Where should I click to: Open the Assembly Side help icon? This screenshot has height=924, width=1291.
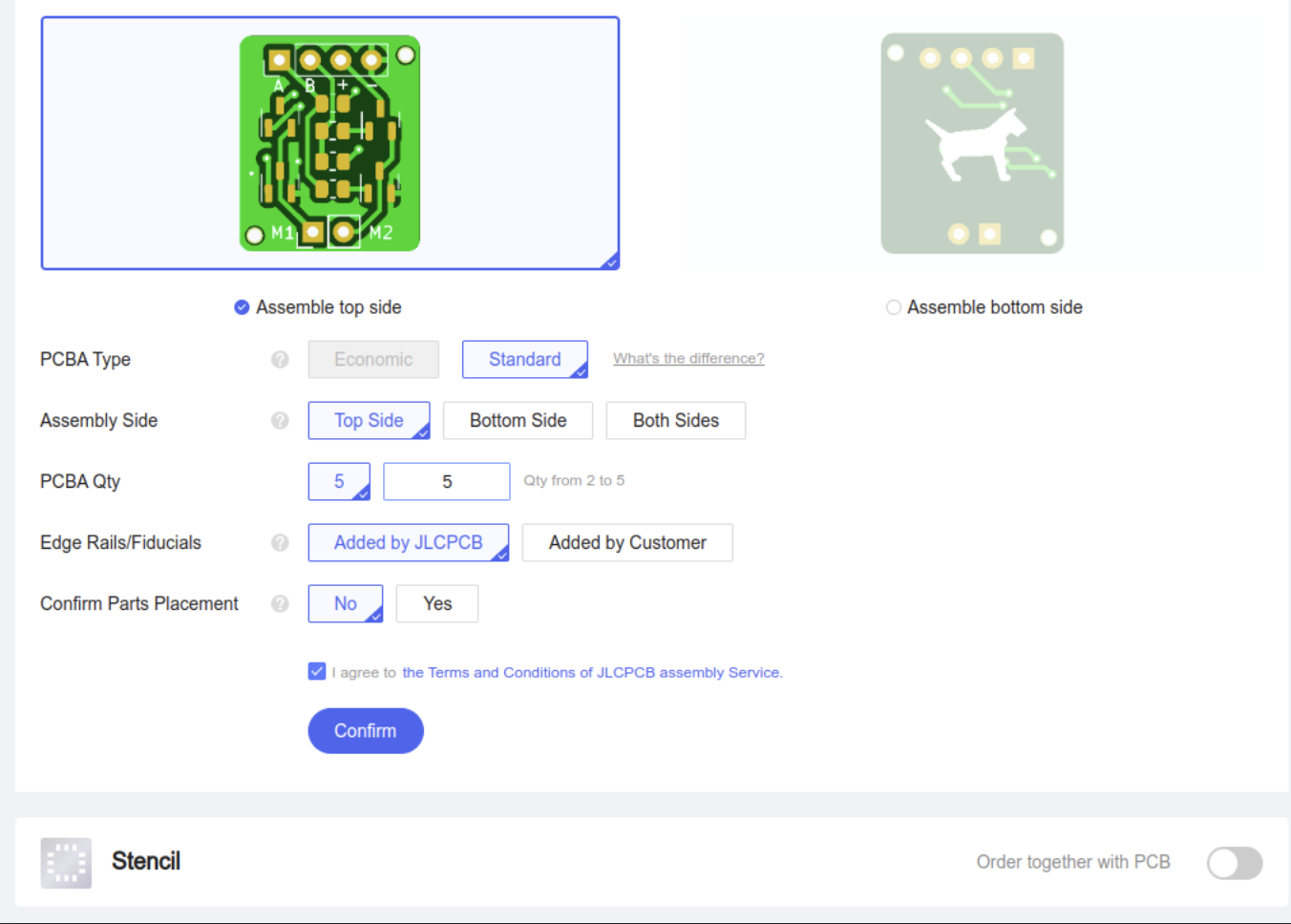(279, 421)
